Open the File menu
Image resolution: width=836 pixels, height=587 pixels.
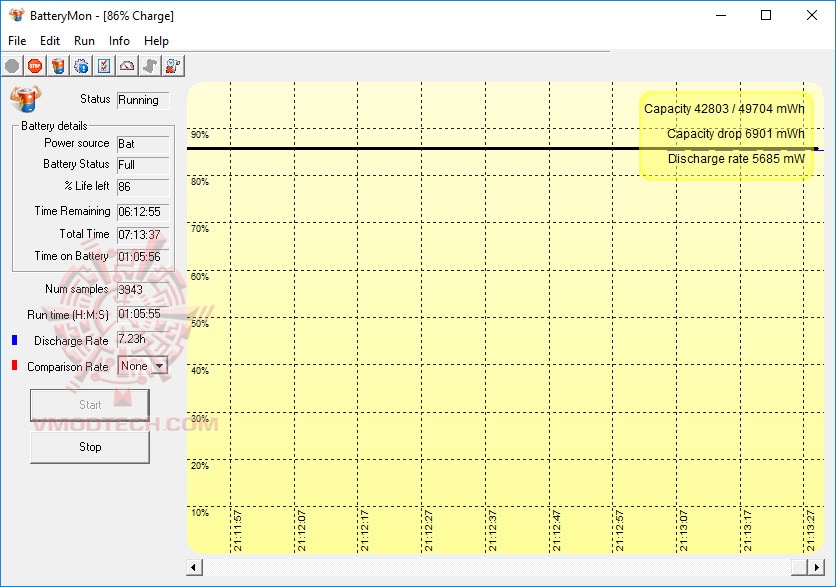17,41
